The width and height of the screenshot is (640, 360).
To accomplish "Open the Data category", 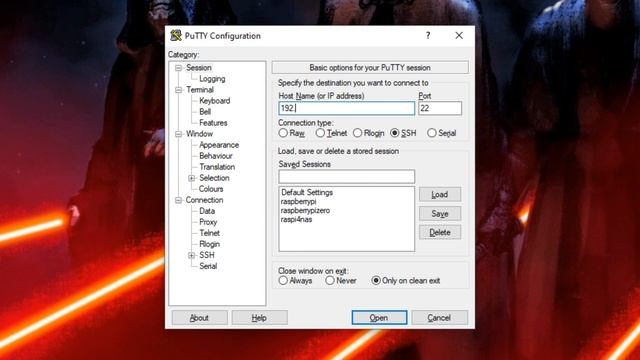I will (207, 211).
